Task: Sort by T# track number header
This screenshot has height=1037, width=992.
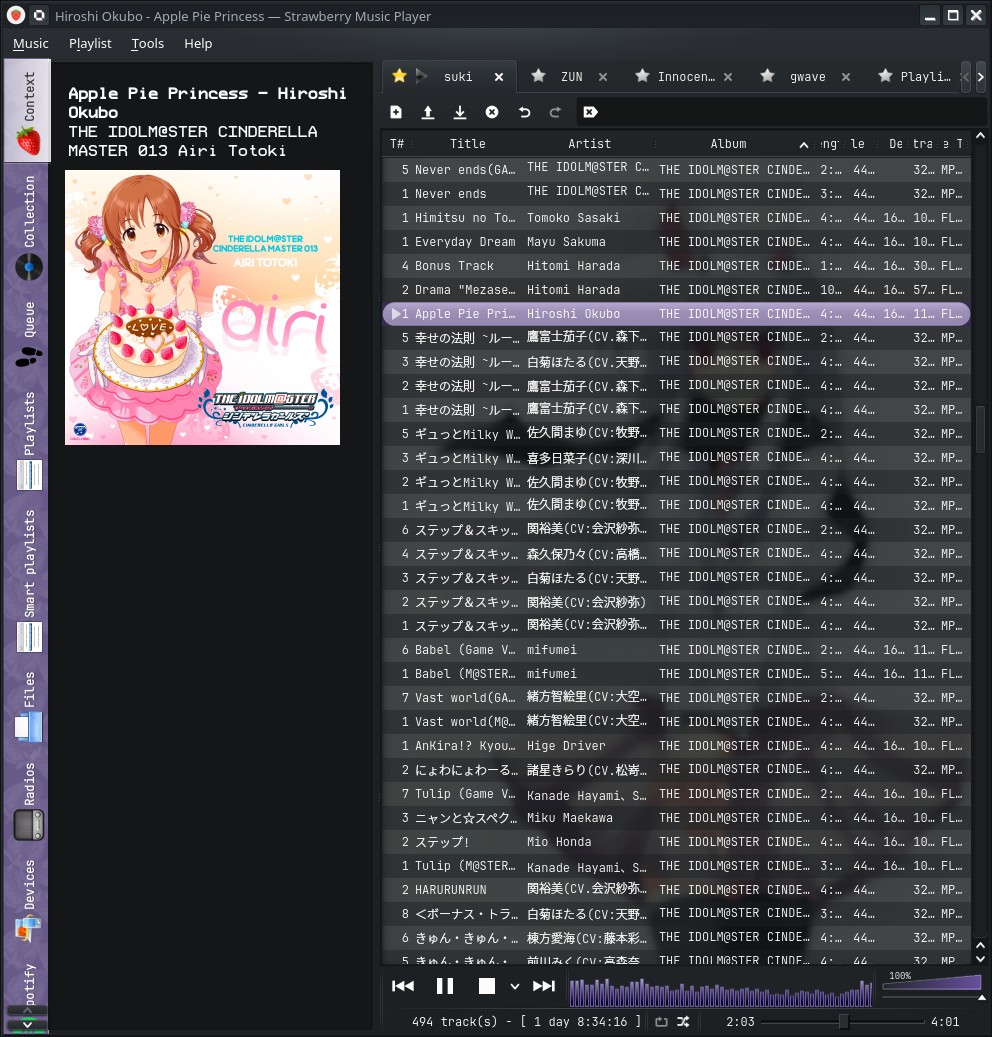Action: (x=397, y=144)
